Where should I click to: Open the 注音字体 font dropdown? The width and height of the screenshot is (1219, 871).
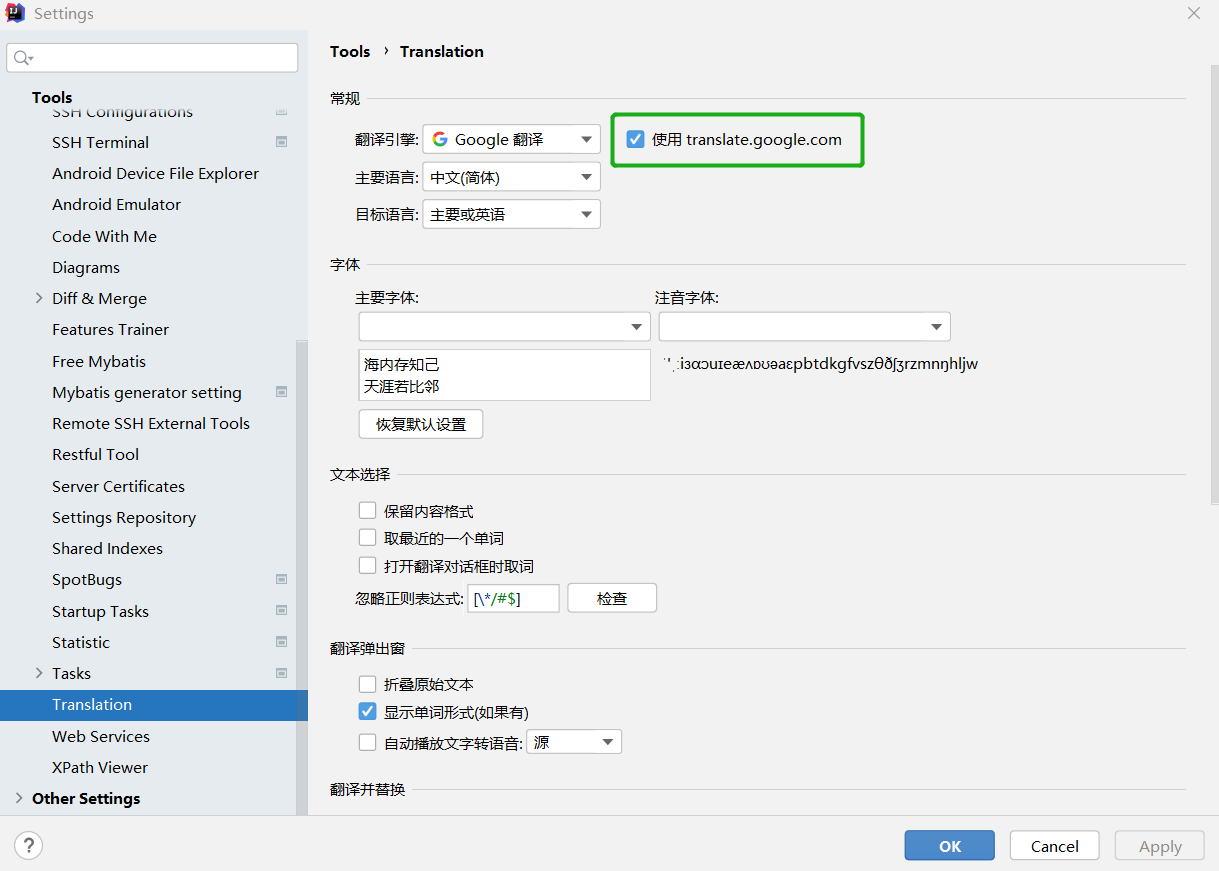804,326
